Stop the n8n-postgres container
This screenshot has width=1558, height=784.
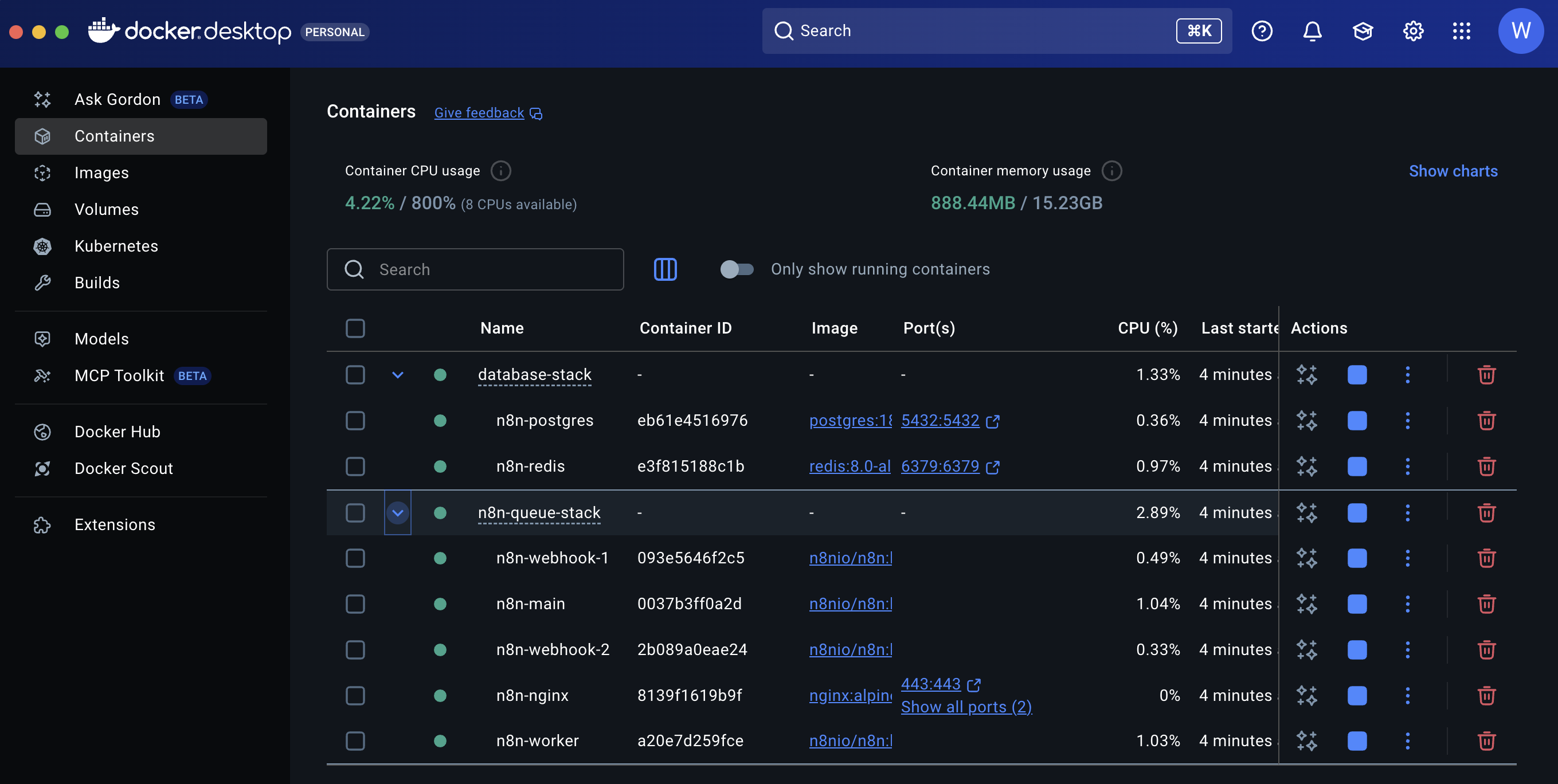point(1357,421)
